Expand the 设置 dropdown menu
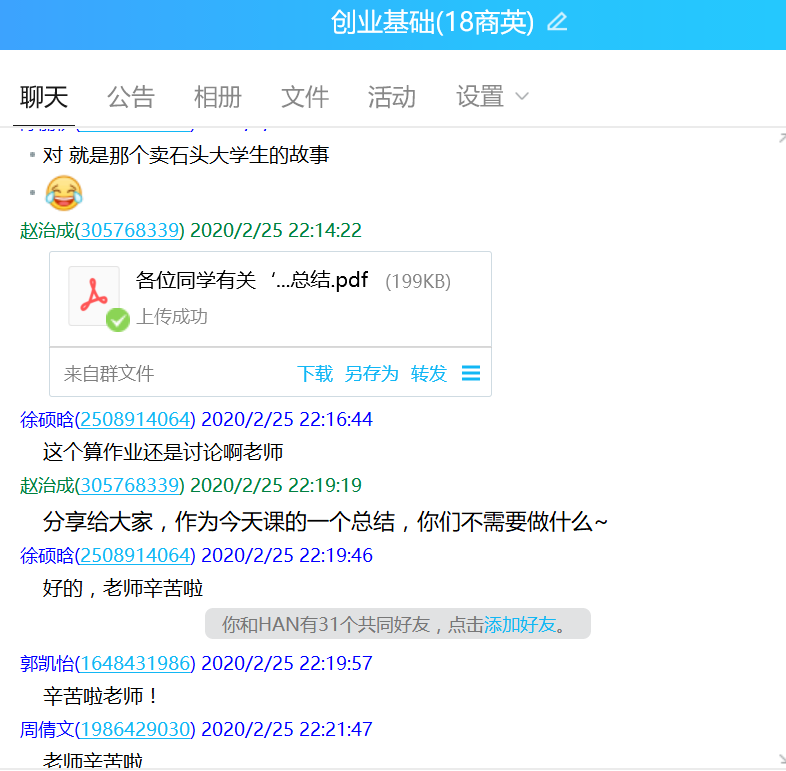Screen dimensions: 786x771 (492, 97)
